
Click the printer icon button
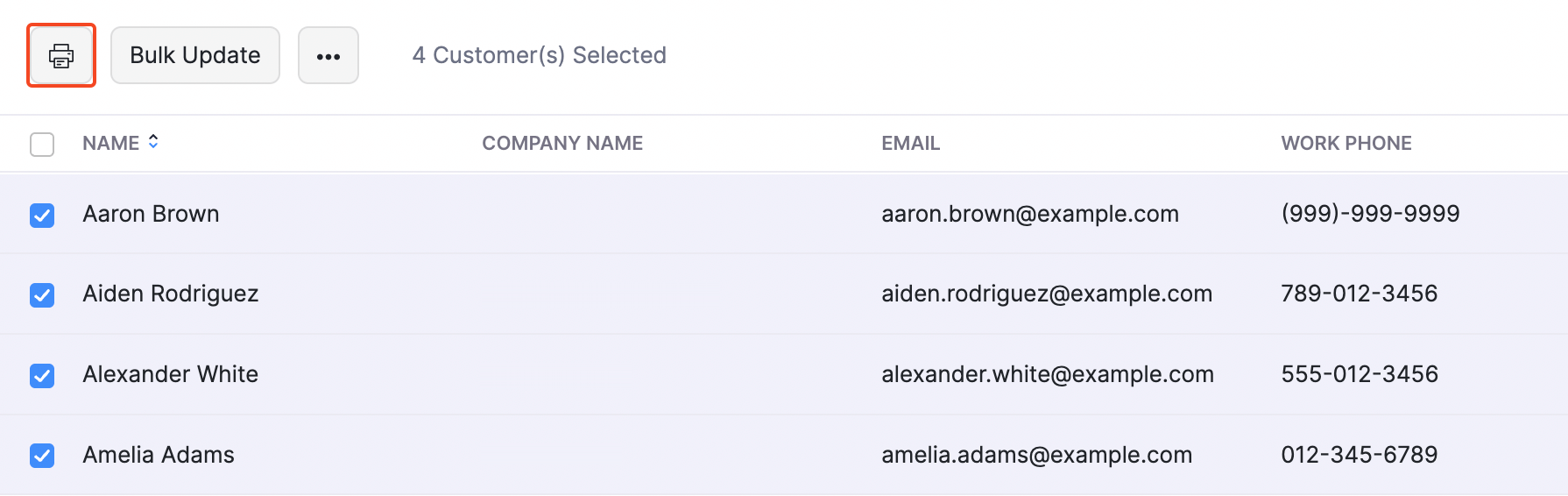coord(61,56)
